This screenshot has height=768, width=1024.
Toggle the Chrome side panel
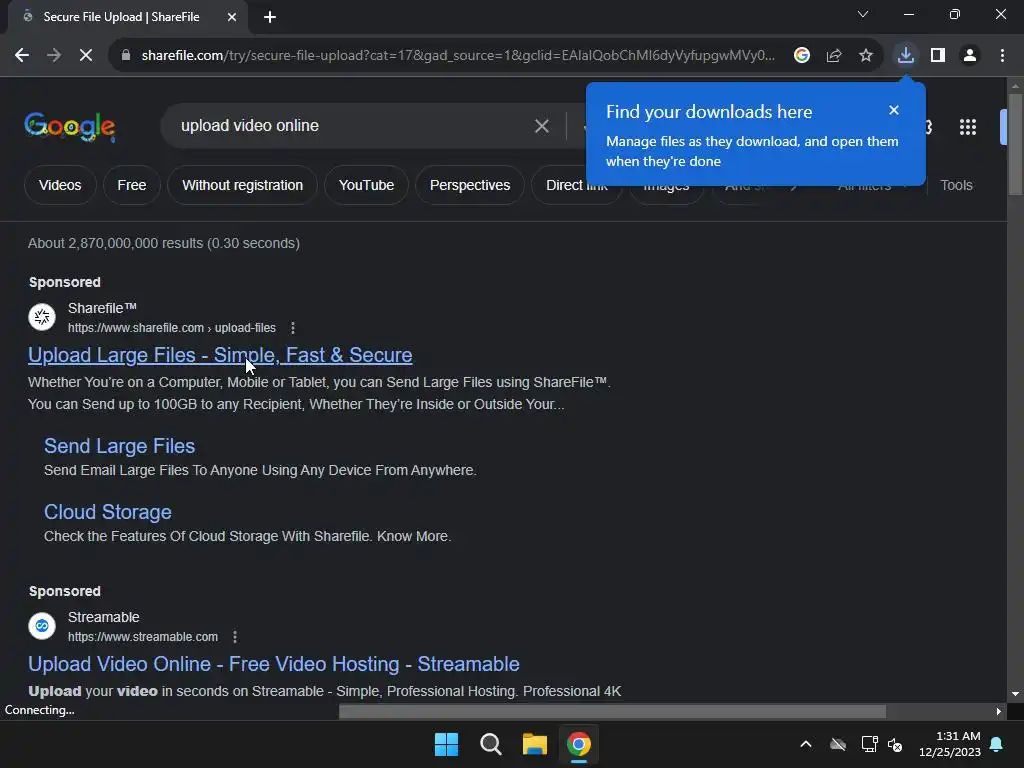pyautogui.click(x=938, y=56)
